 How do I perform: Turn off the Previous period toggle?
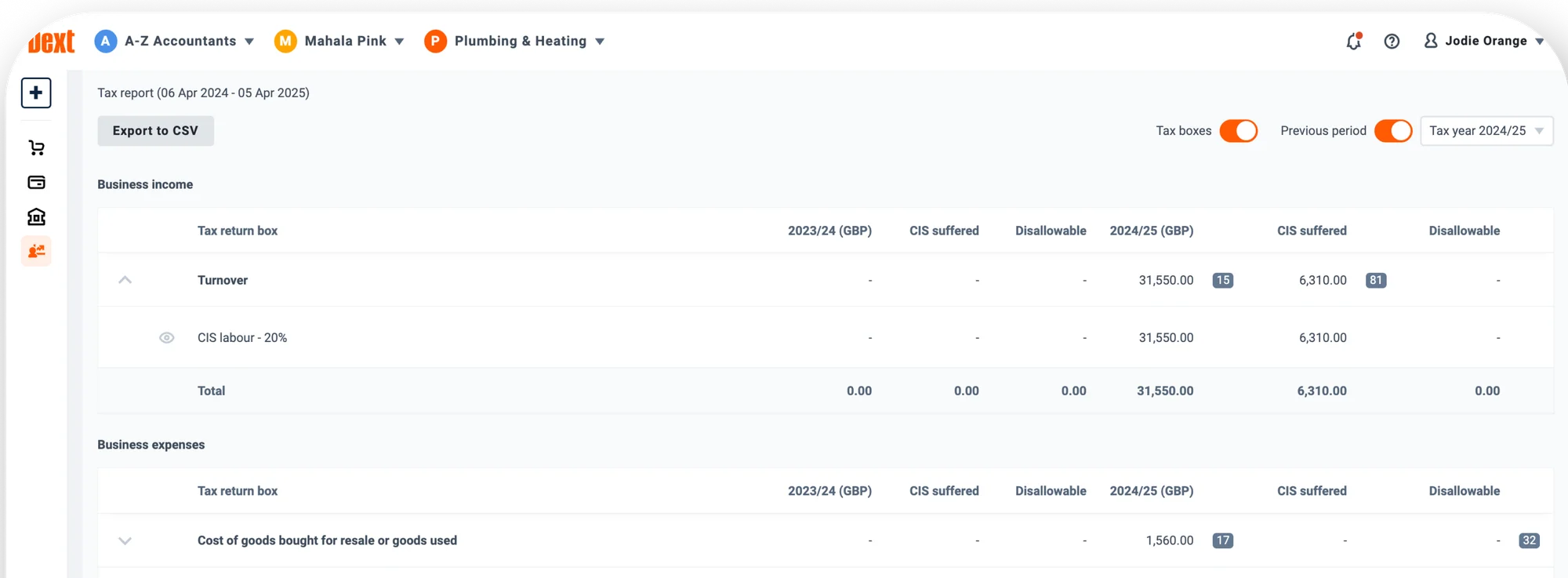(x=1392, y=131)
